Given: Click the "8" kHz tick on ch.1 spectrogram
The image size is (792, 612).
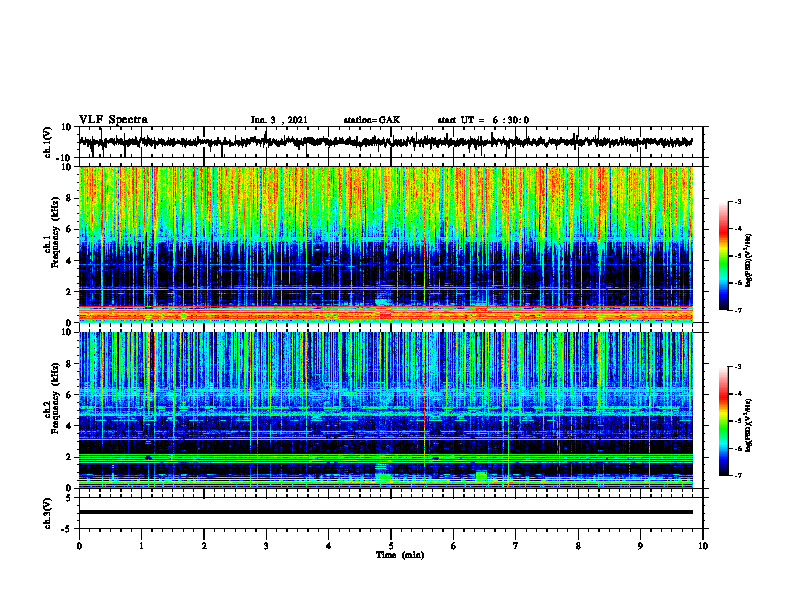Looking at the screenshot, I should coord(69,198).
